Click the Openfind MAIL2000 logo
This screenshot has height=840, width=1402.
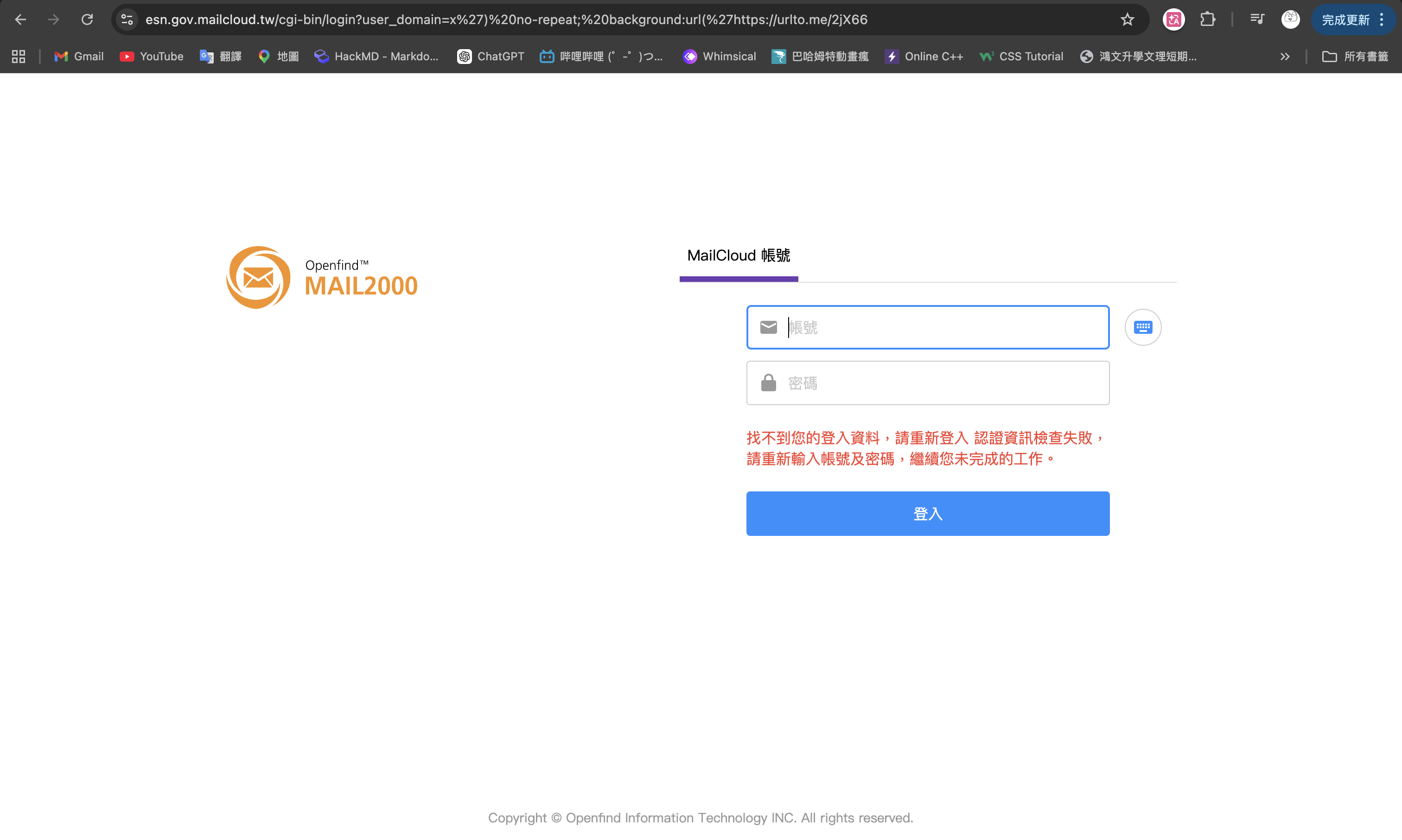321,277
